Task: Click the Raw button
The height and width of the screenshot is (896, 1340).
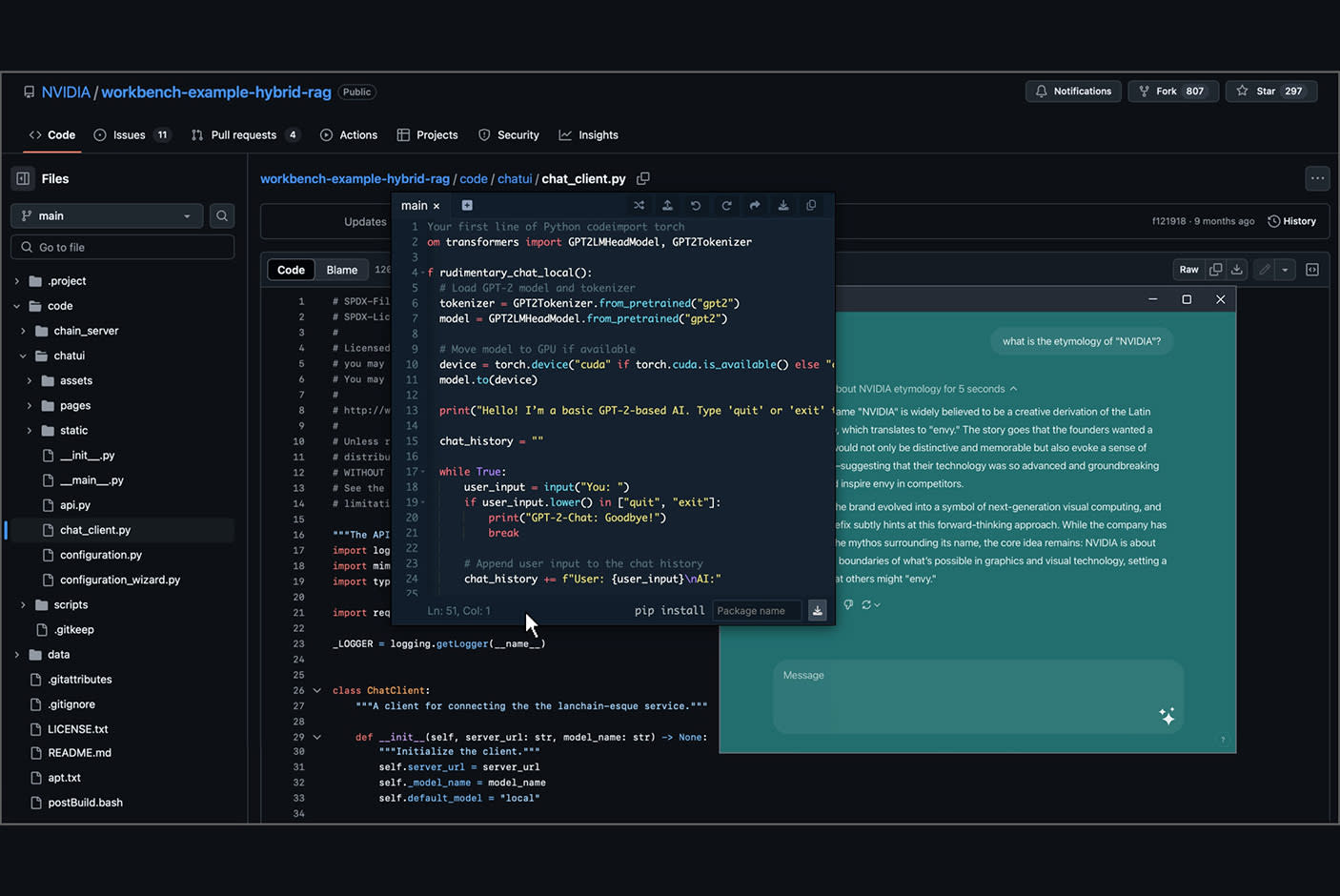Action: (1188, 270)
